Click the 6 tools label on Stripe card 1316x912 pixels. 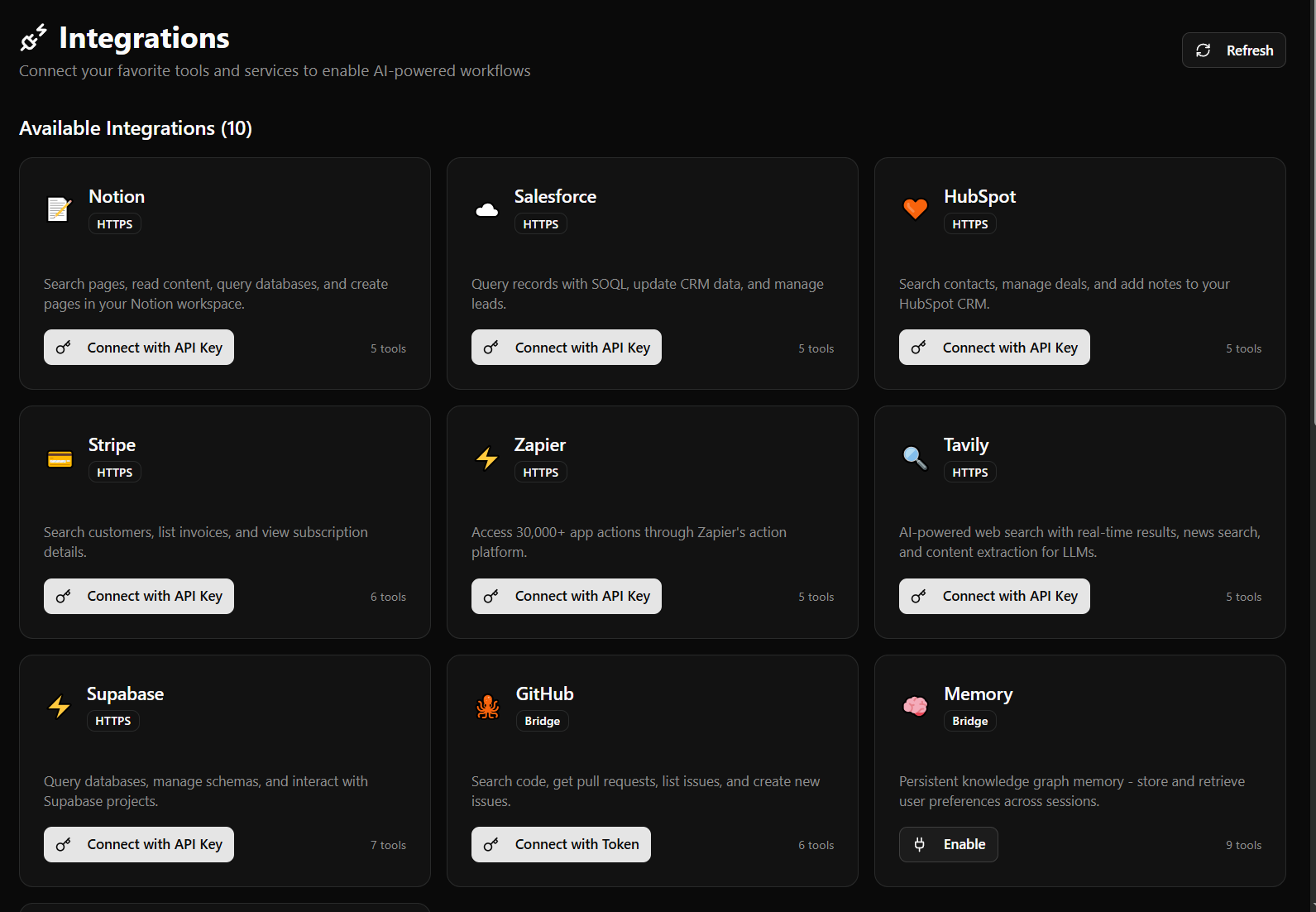pos(388,597)
